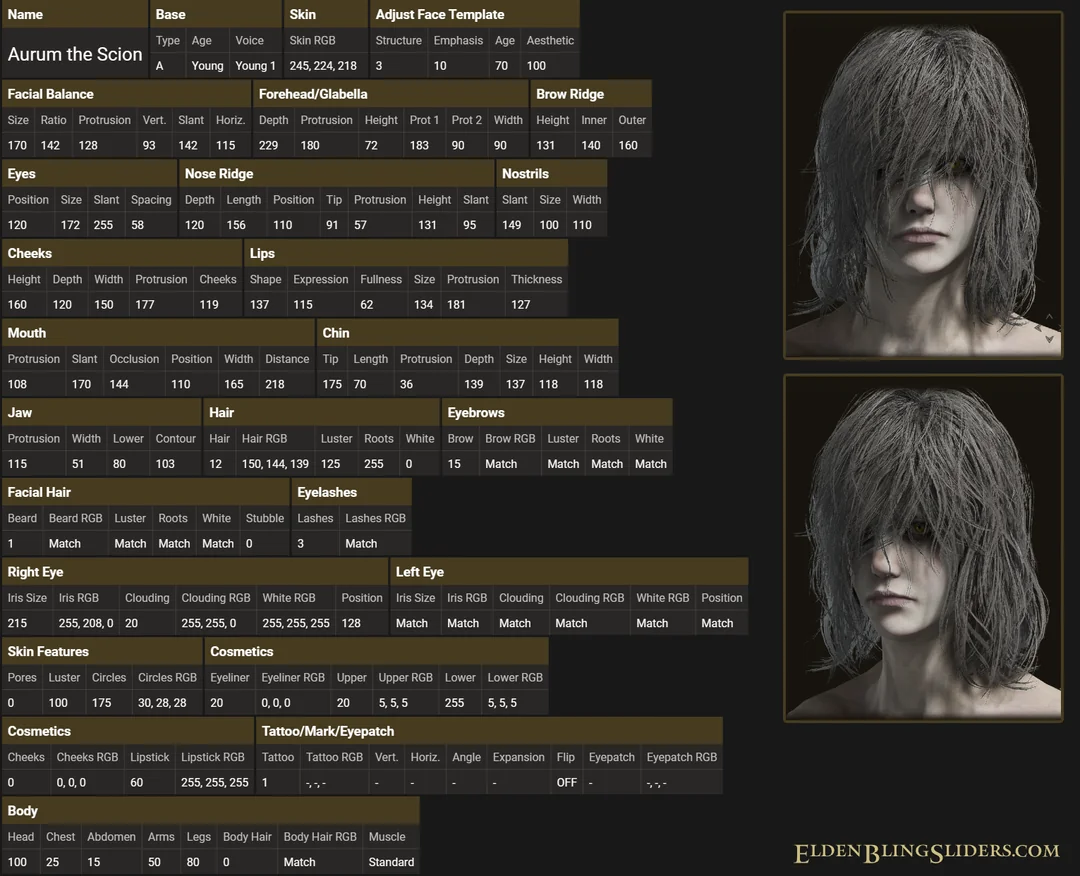Click the Body Chest value '25'
Viewport: 1080px width, 876px height.
(x=52, y=862)
